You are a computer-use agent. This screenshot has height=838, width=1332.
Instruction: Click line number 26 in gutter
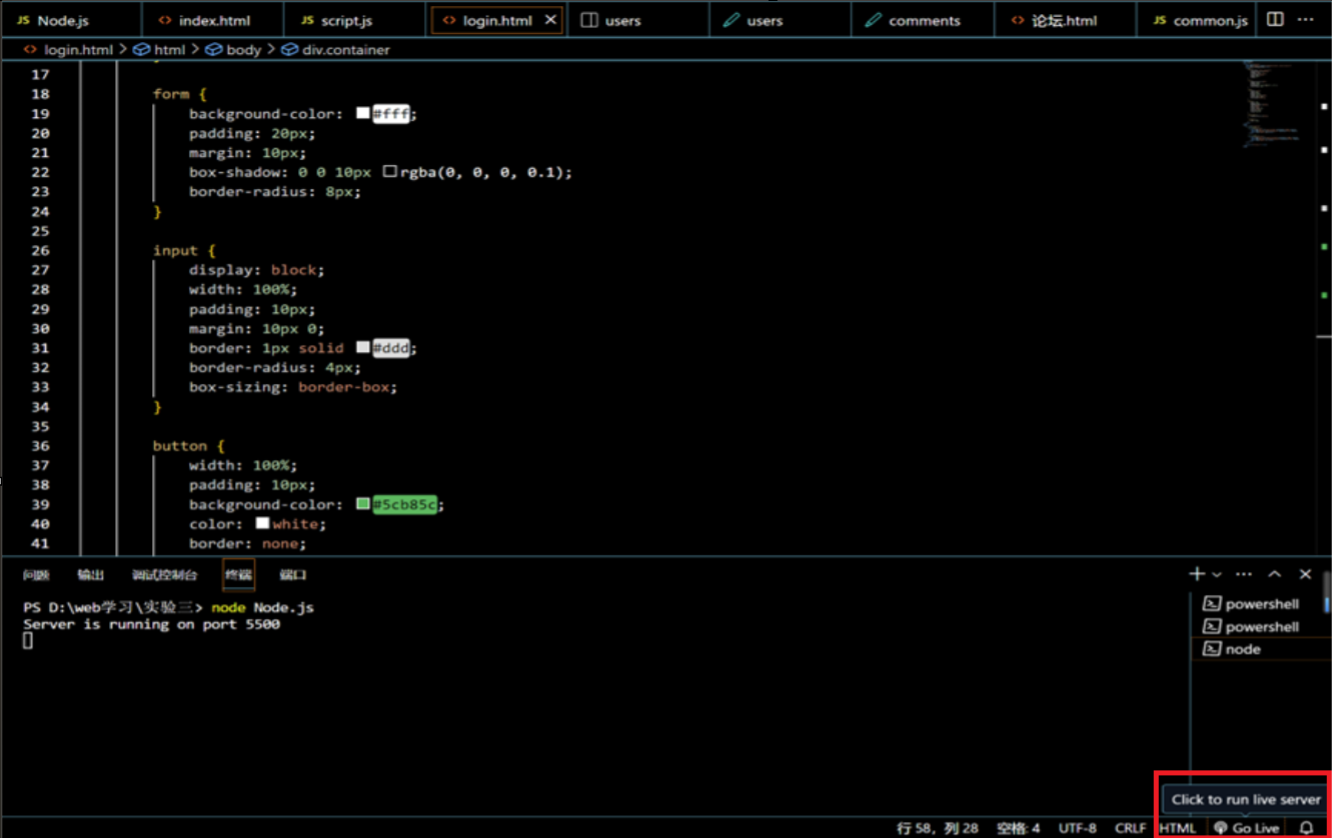pos(40,250)
